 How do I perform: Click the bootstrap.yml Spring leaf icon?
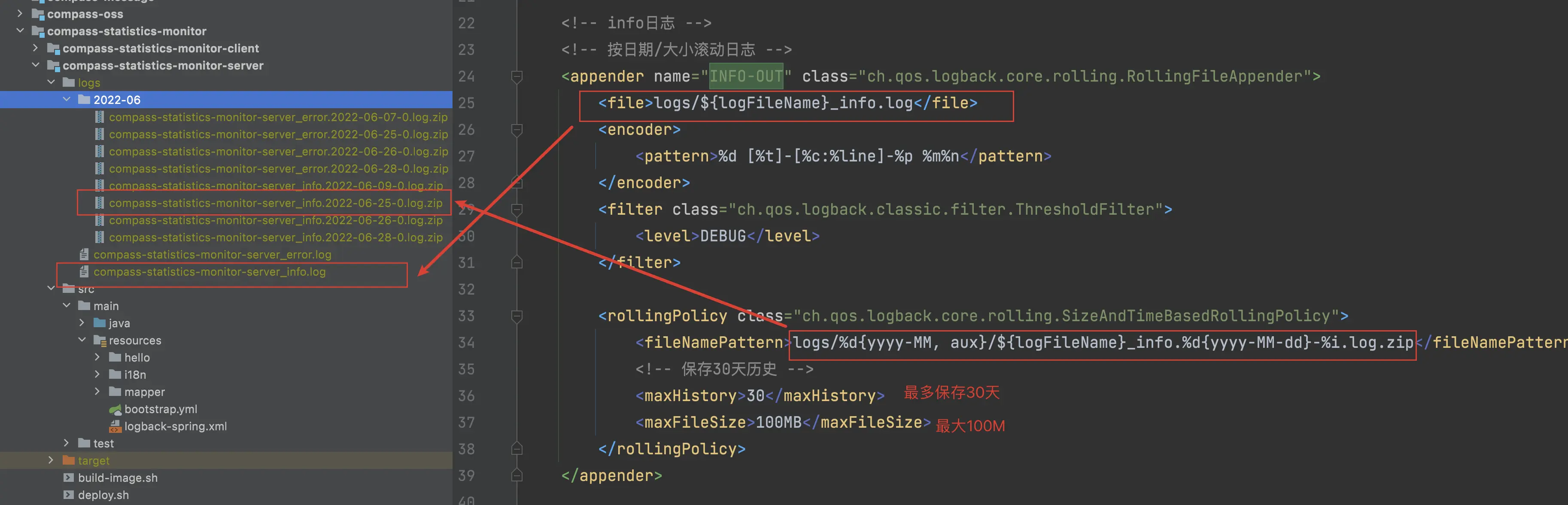click(x=115, y=410)
